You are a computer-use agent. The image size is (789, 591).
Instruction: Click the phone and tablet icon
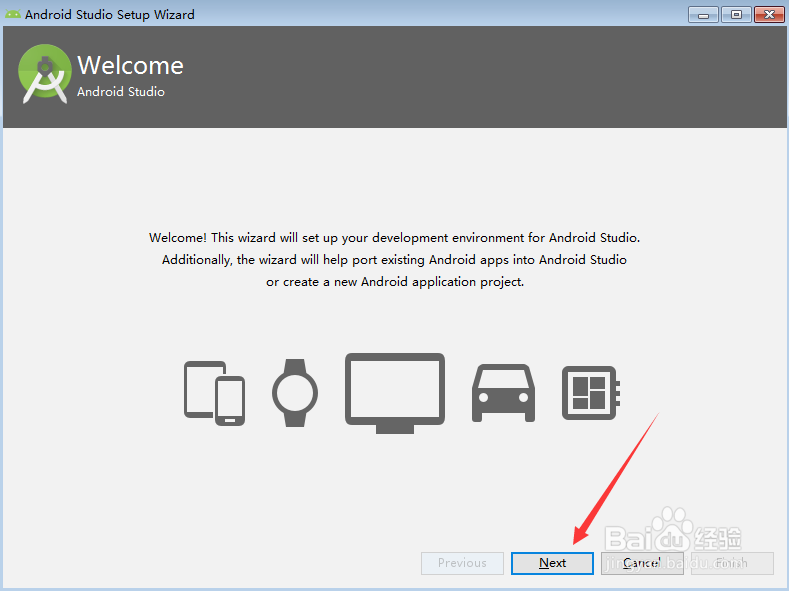[x=214, y=393]
